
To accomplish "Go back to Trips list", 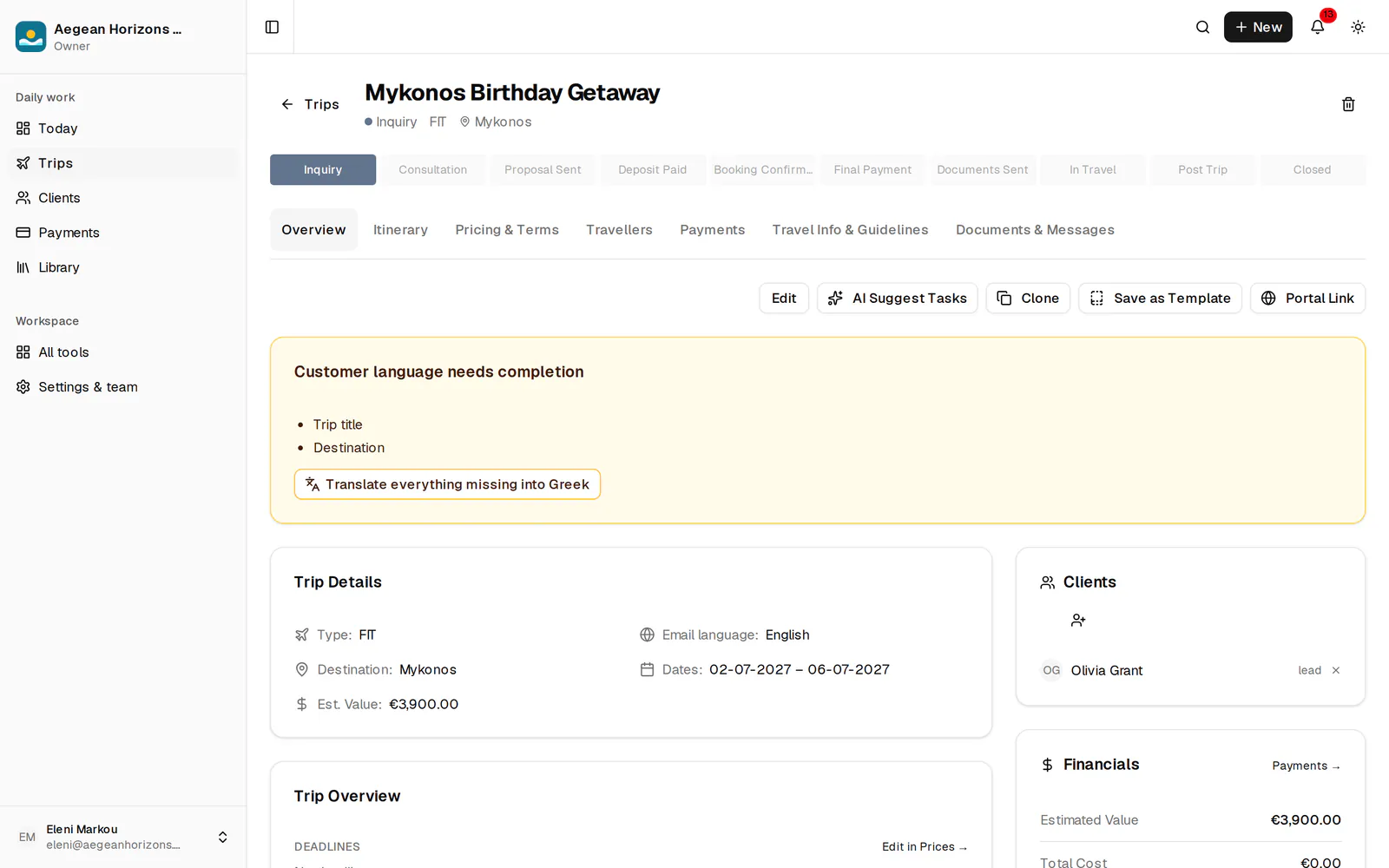I will [x=310, y=104].
